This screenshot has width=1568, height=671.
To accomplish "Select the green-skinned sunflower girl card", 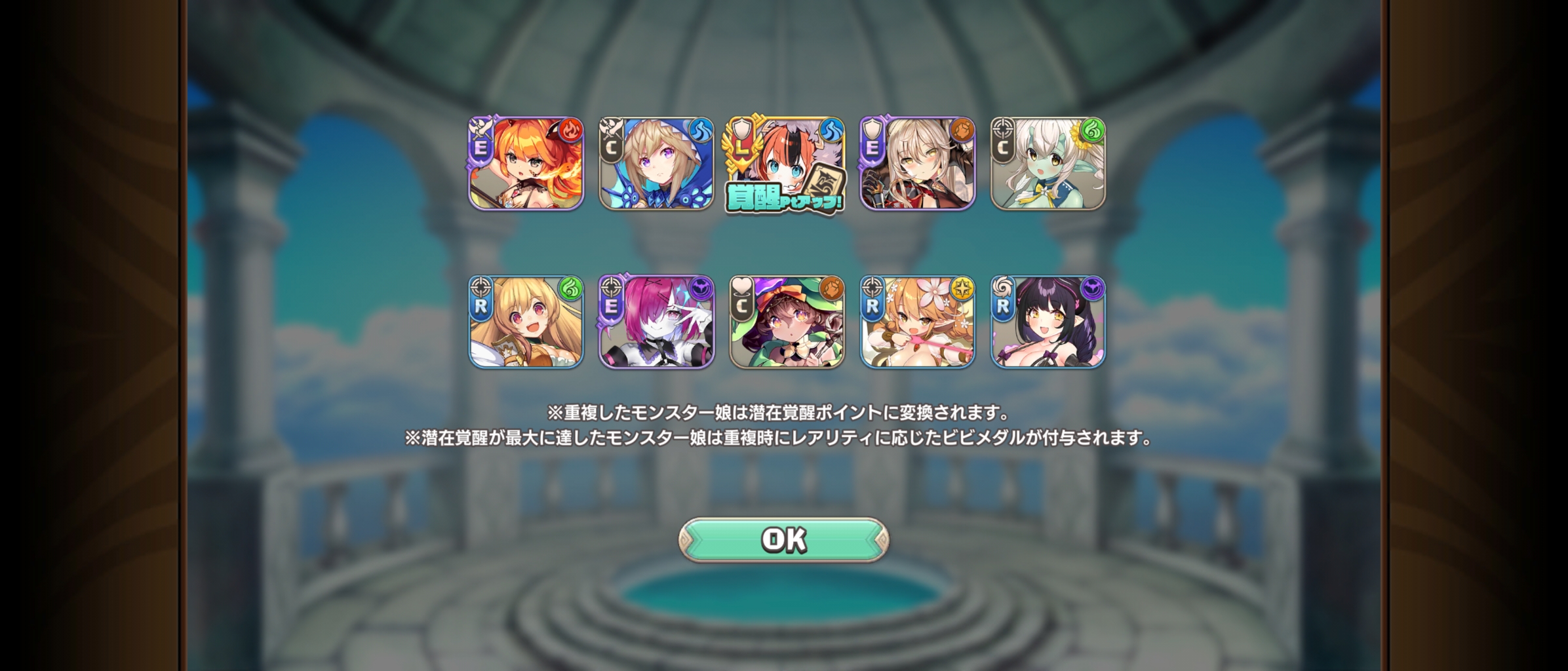I will (x=1048, y=164).
